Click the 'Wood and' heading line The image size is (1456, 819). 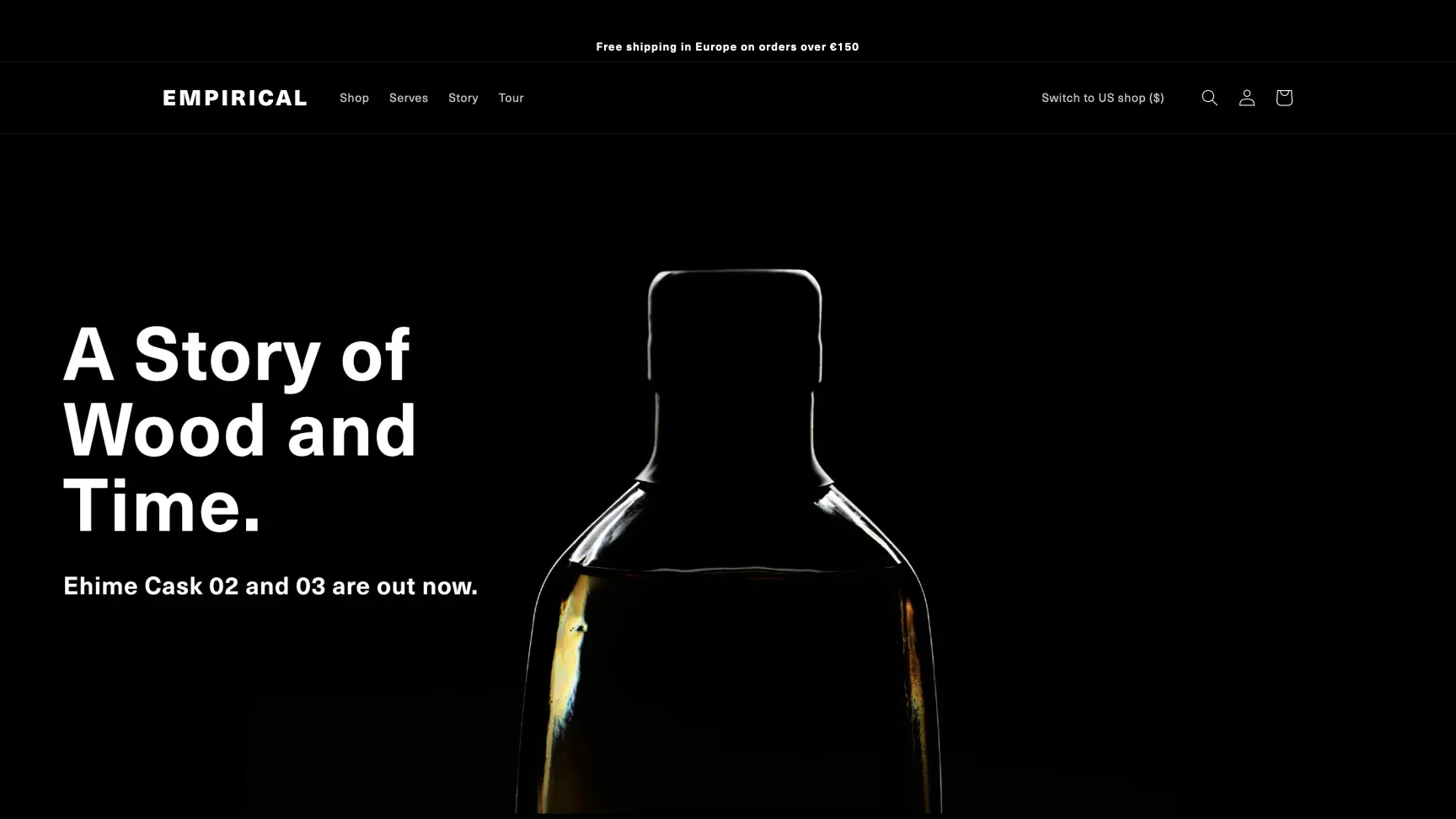[x=240, y=430]
